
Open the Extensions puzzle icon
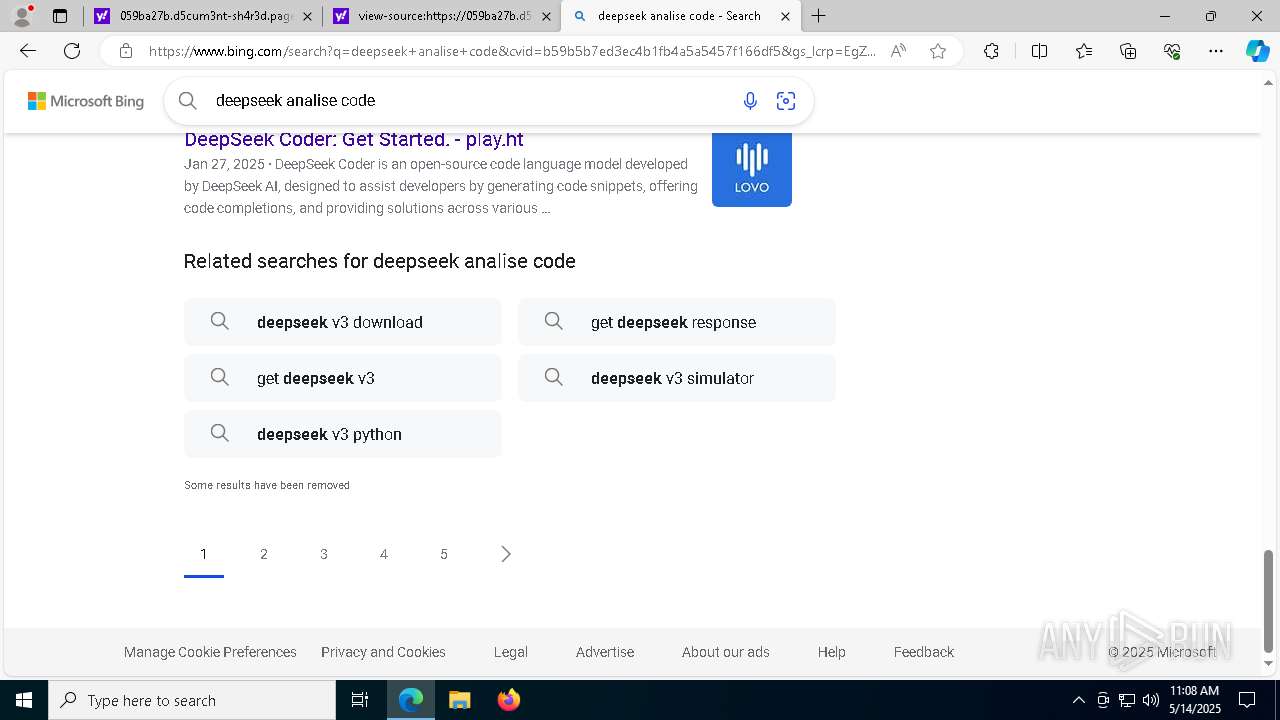tap(991, 51)
